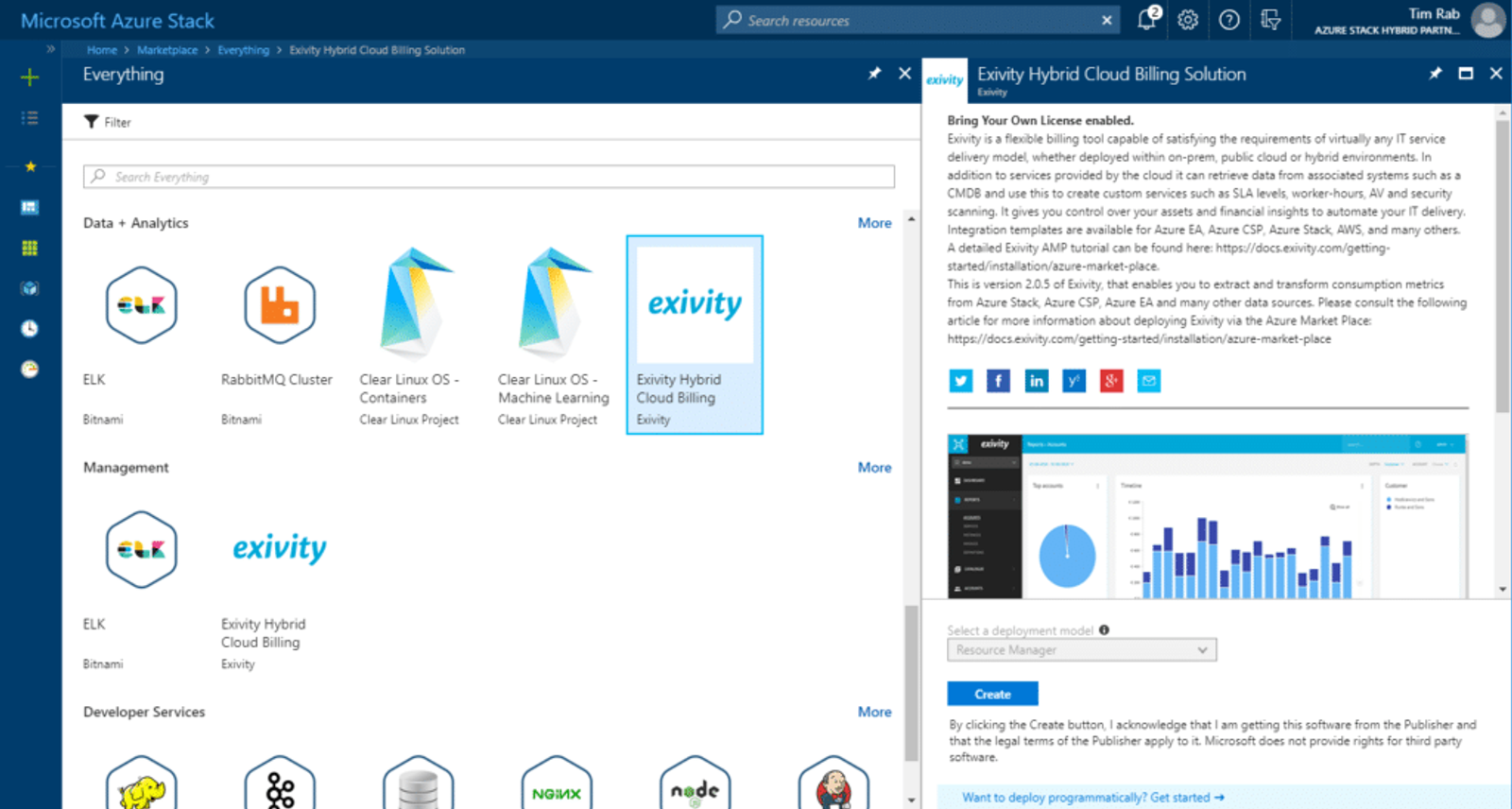Image resolution: width=1512 pixels, height=809 pixels.
Task: Open Tim Rab account avatar
Action: 1488,20
